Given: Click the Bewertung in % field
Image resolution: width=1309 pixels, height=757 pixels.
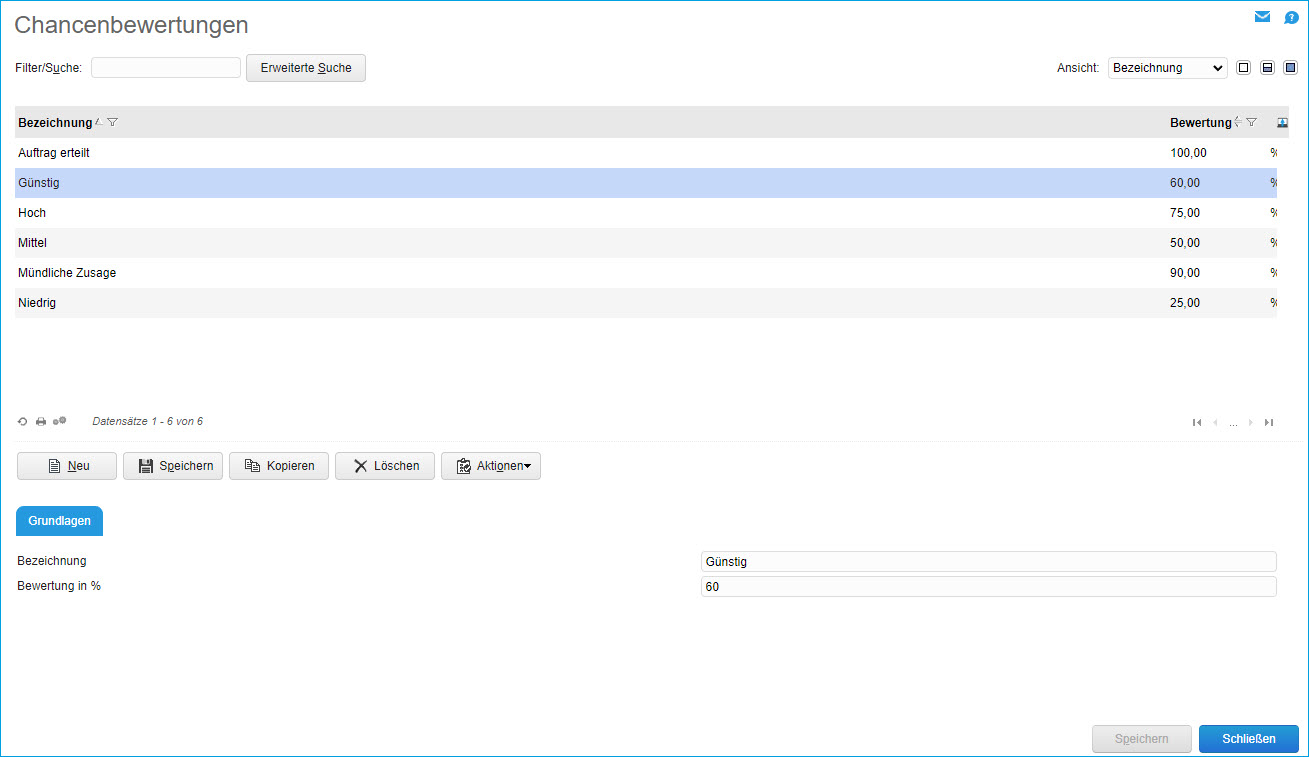Looking at the screenshot, I should point(989,587).
